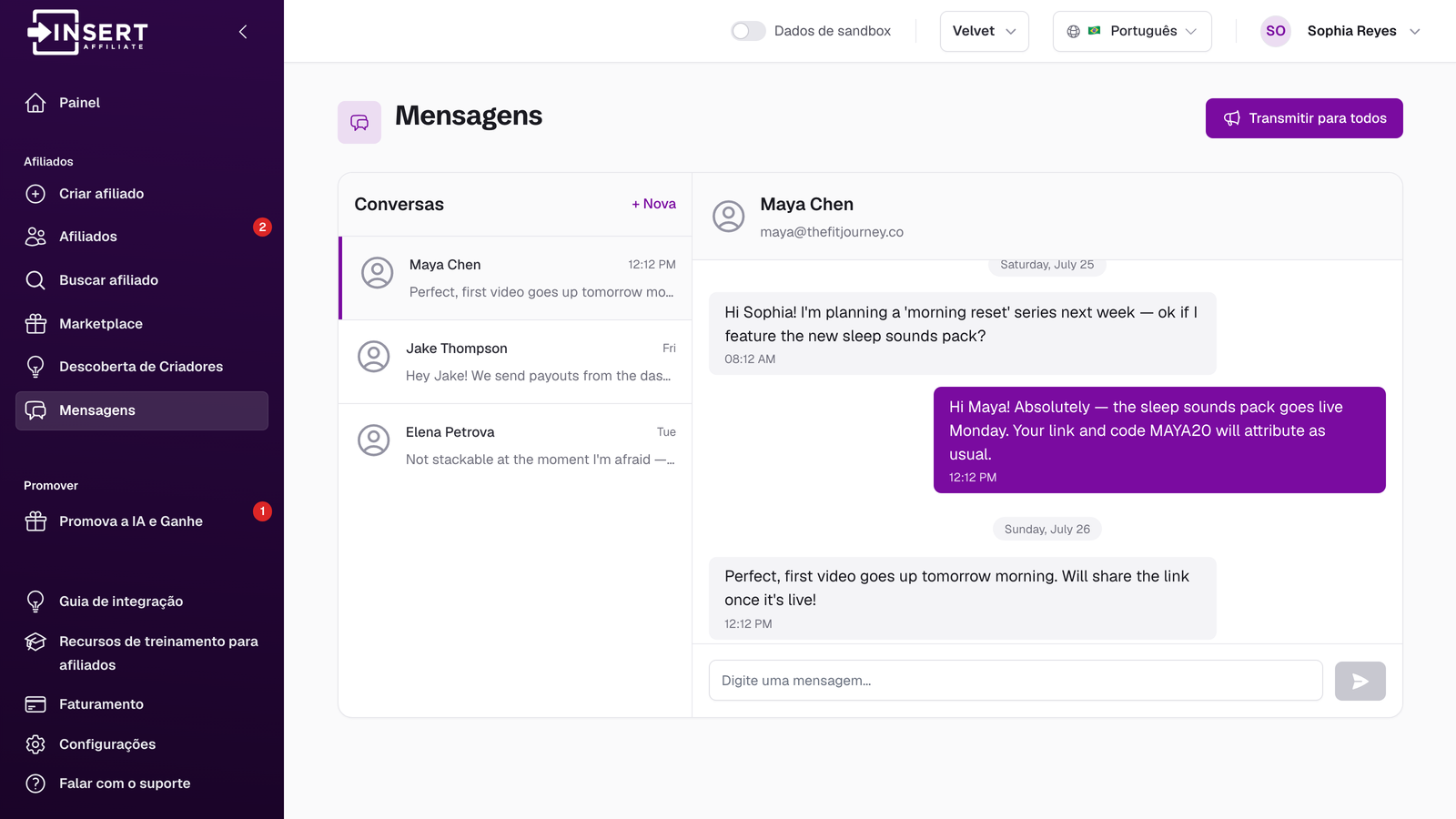Click the Descoberta de Criadores lightbulb icon
1456x819 pixels.
(x=35, y=367)
